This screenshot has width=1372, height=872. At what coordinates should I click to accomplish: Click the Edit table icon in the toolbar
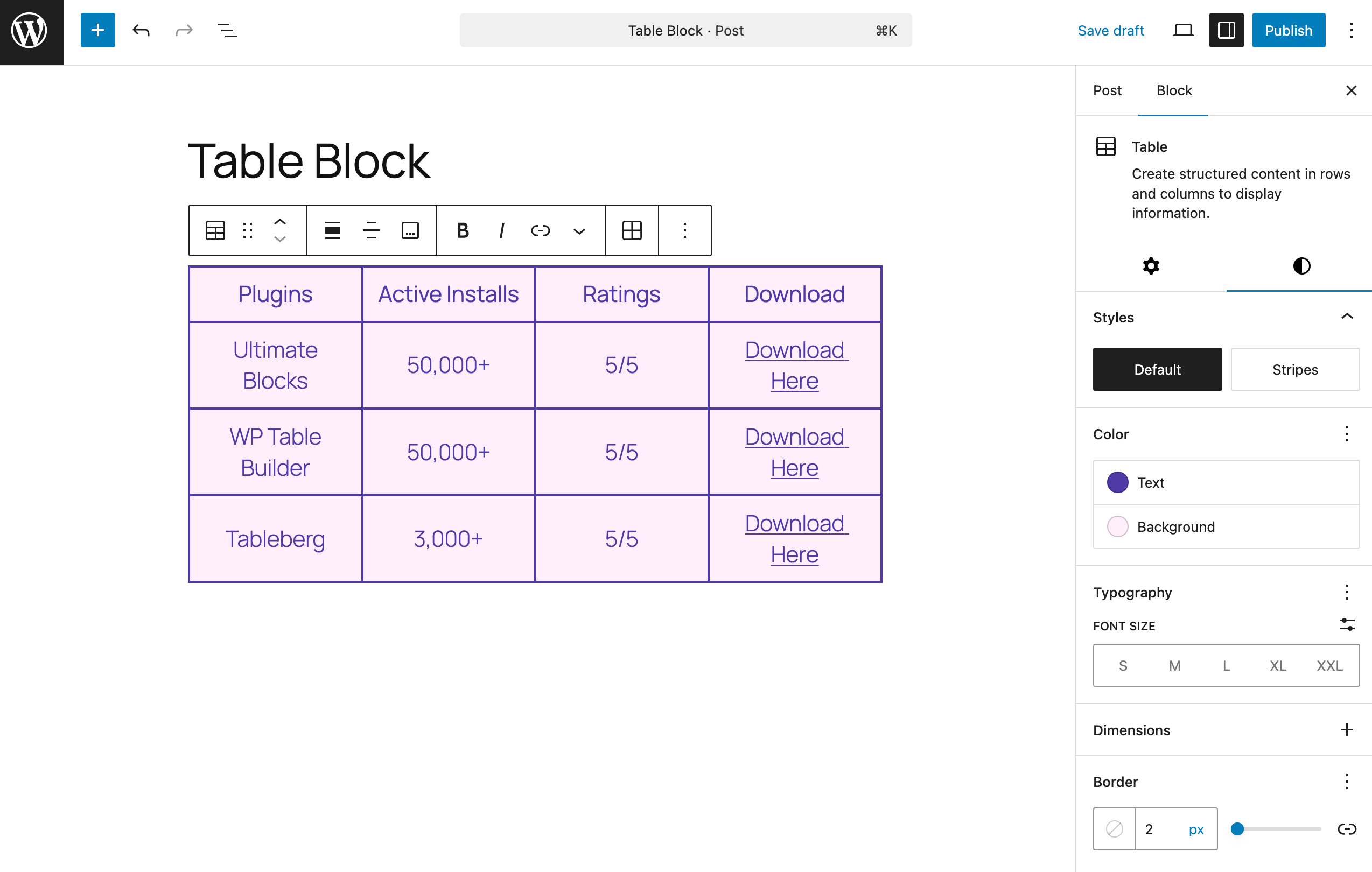[632, 231]
